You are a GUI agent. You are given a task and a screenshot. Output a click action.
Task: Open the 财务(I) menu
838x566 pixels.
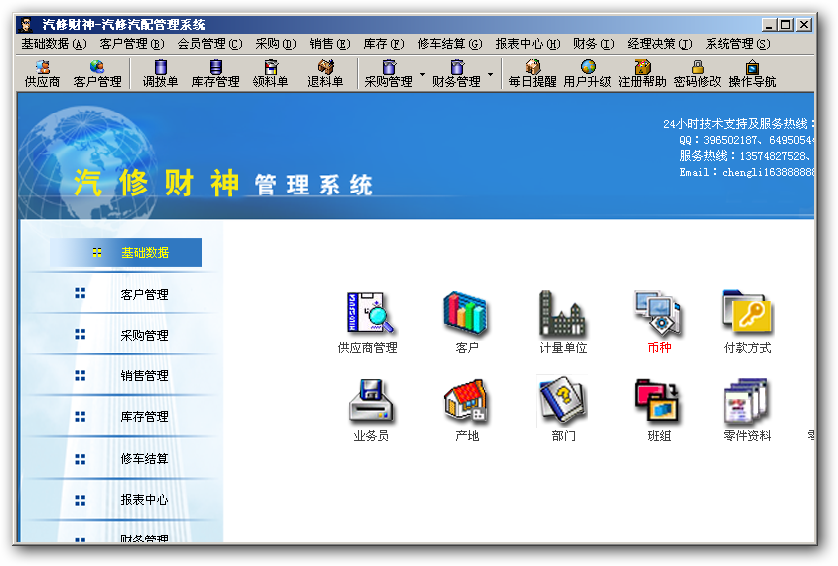coord(594,44)
